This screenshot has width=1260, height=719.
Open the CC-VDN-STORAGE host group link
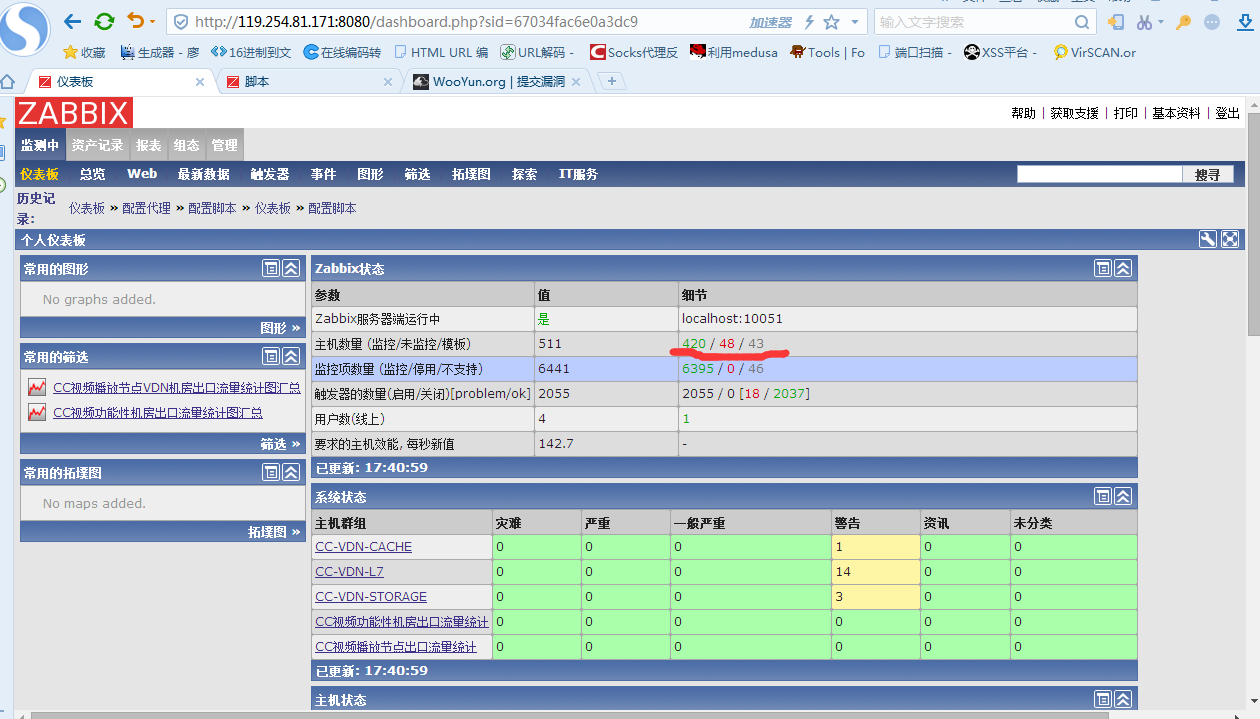point(371,597)
